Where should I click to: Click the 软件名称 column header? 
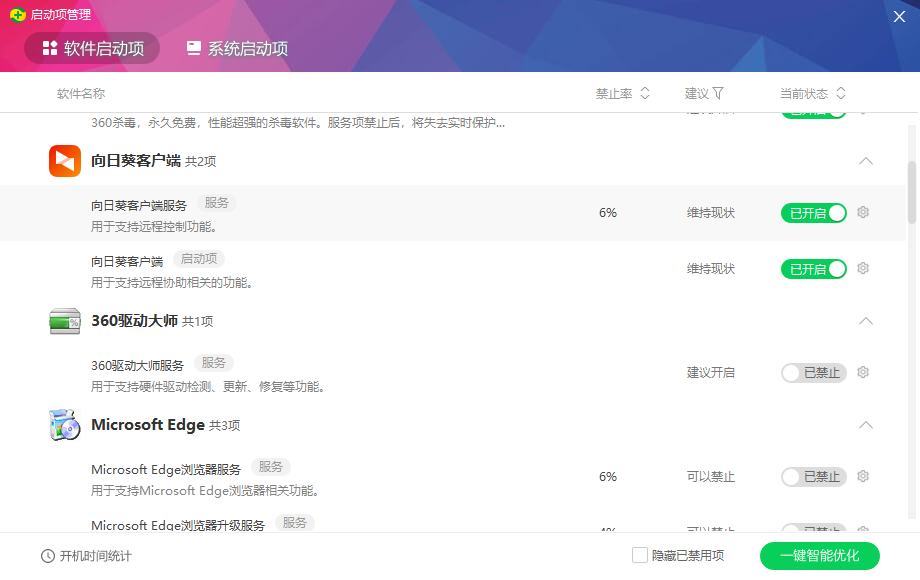[81, 93]
